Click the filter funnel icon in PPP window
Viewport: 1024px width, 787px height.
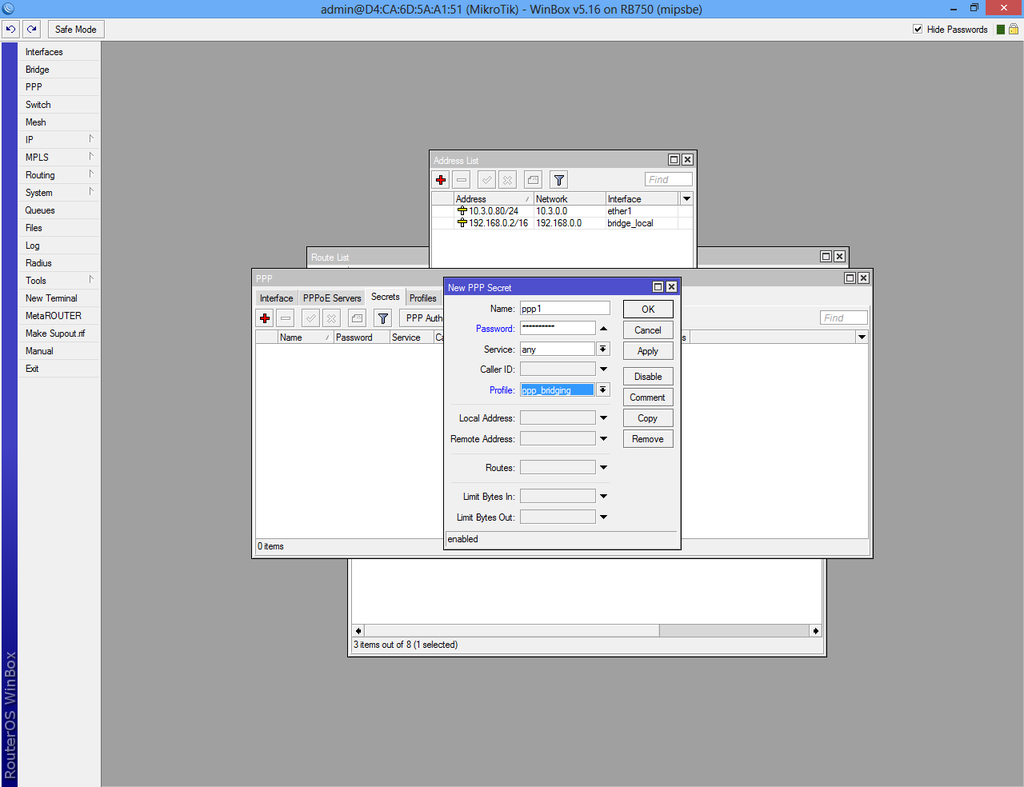pos(383,318)
